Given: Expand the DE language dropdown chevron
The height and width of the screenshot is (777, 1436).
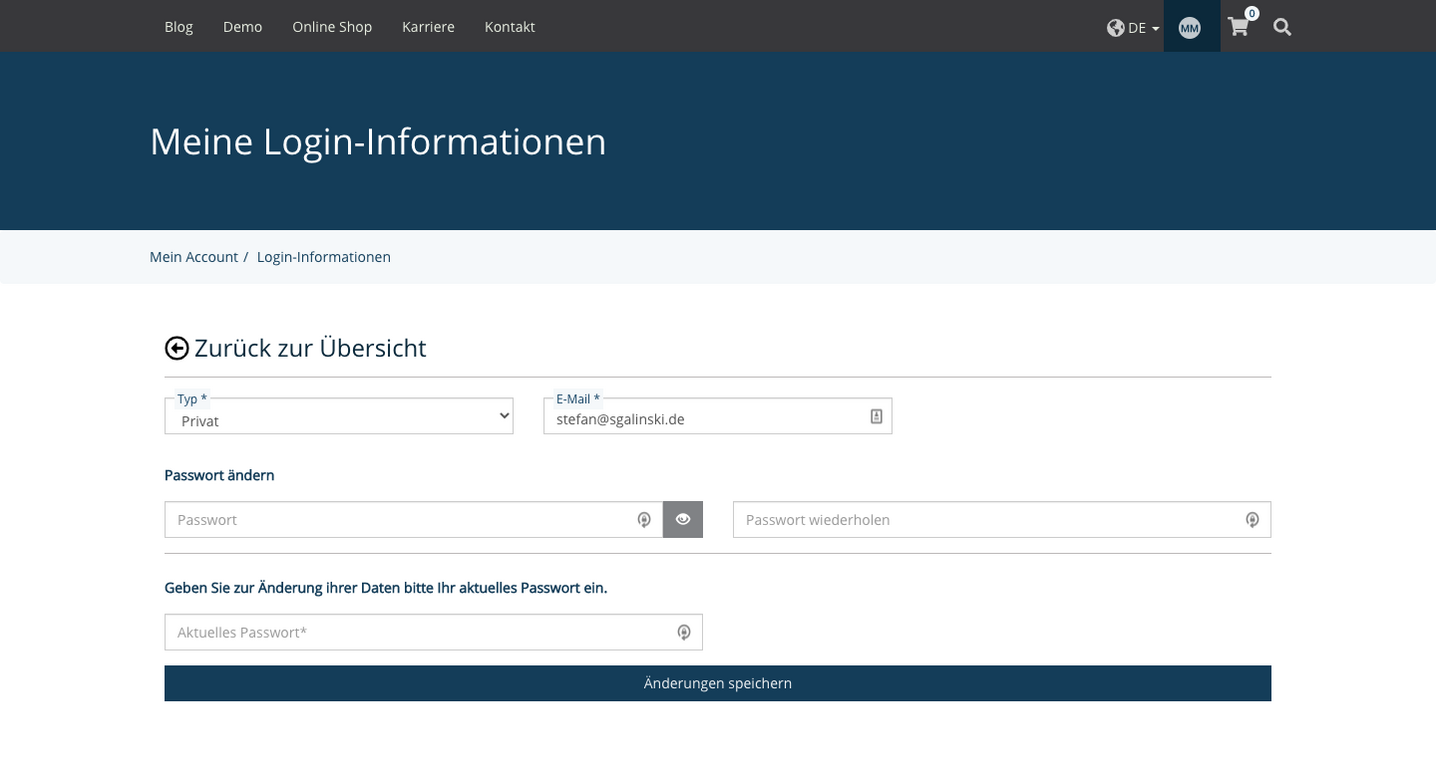Looking at the screenshot, I should point(1156,27).
